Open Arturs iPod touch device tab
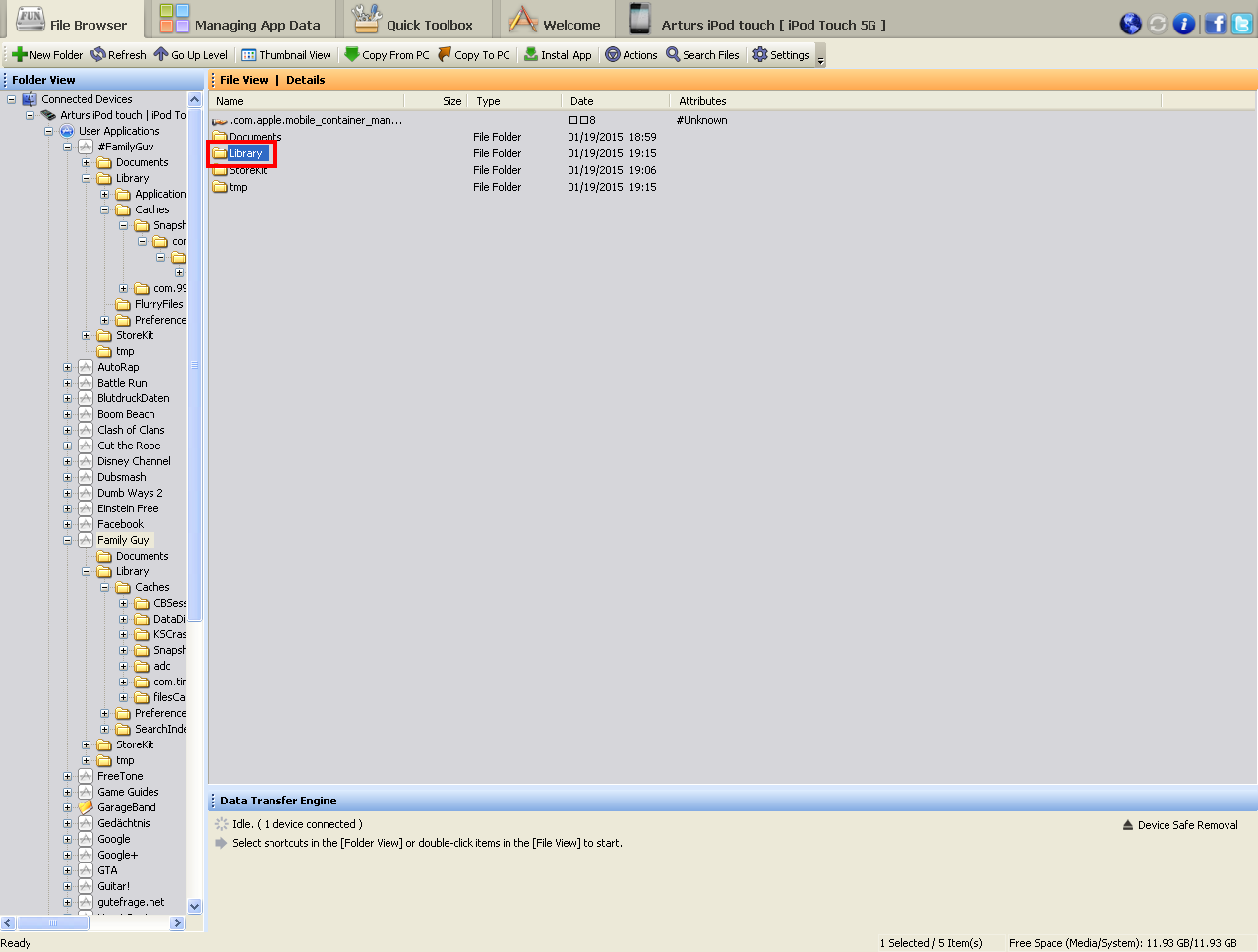The image size is (1258, 952). (x=757, y=20)
